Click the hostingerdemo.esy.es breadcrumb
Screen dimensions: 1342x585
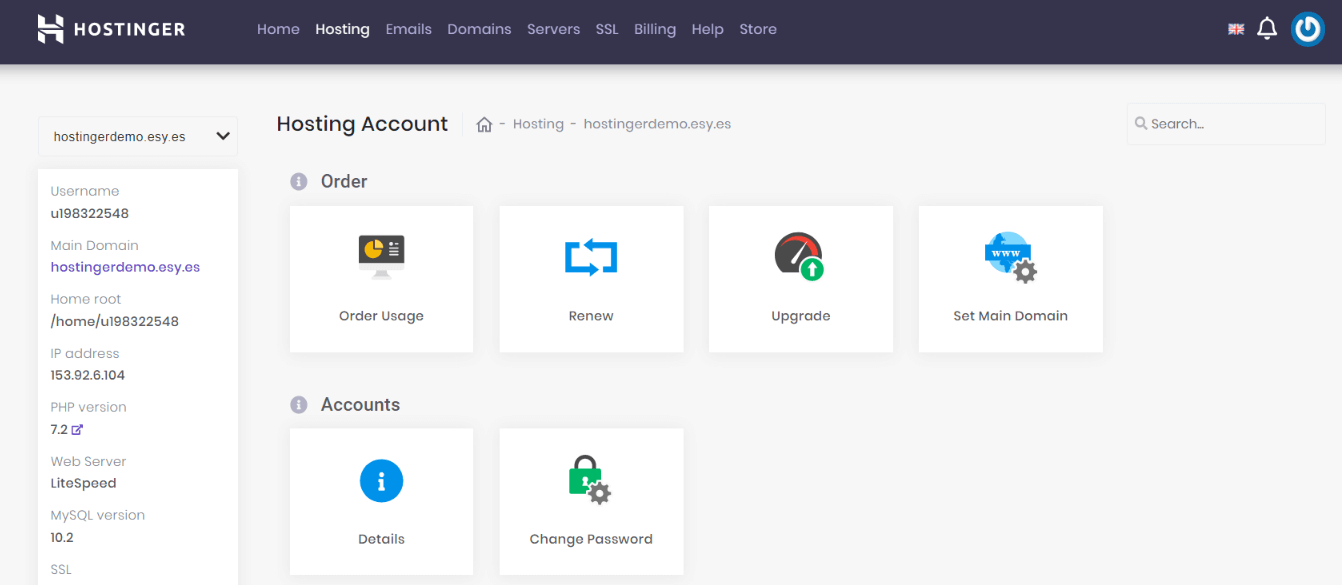click(657, 124)
